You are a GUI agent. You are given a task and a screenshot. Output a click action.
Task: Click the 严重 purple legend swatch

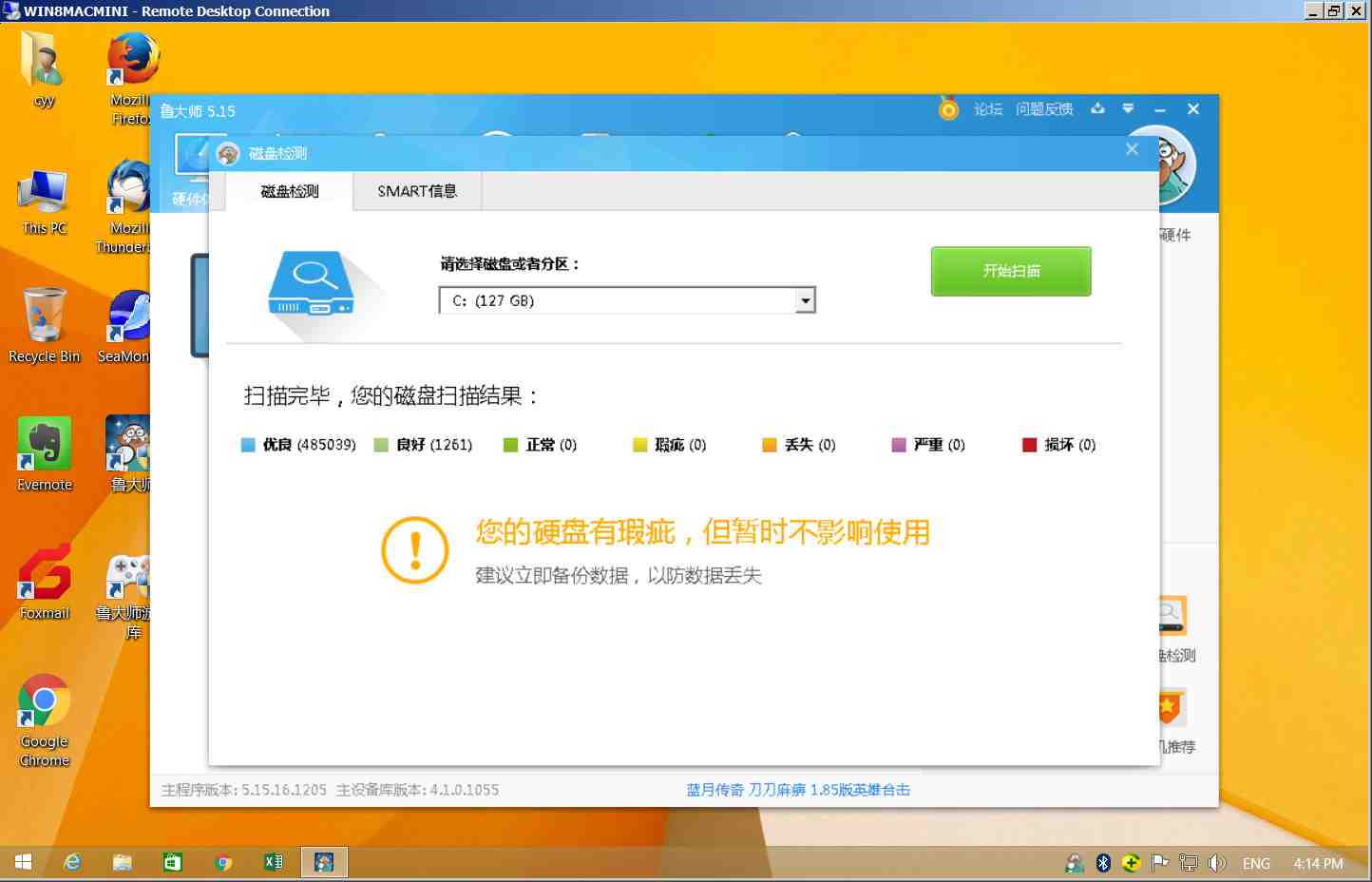pyautogui.click(x=899, y=445)
